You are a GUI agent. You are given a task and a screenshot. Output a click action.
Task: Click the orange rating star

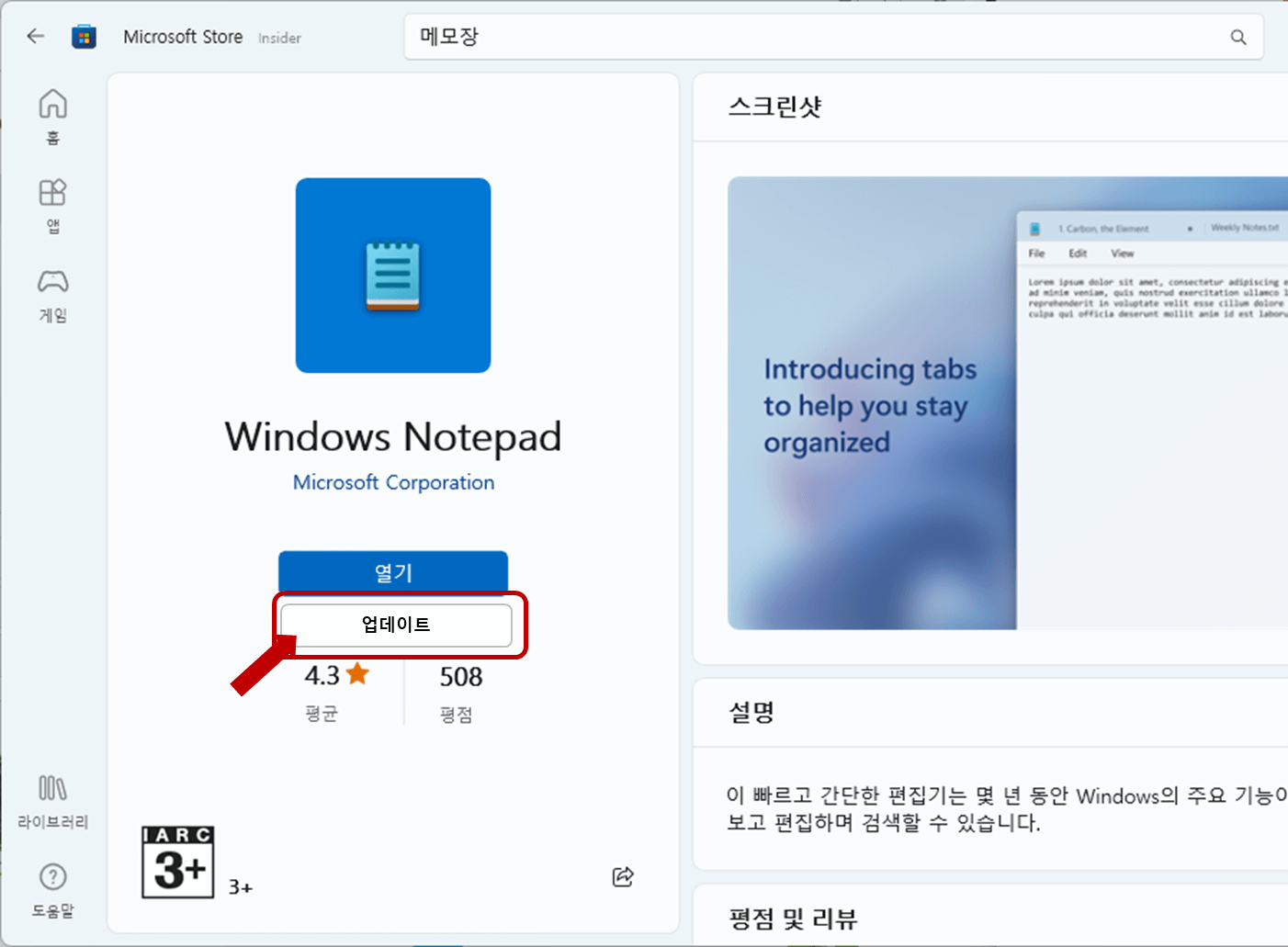(357, 674)
